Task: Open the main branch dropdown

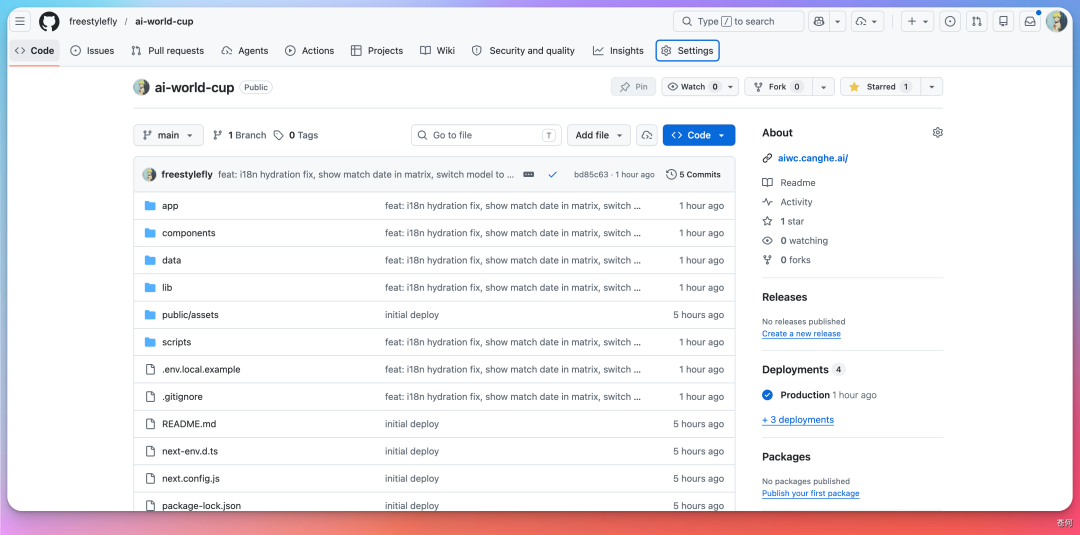Action: 168,135
